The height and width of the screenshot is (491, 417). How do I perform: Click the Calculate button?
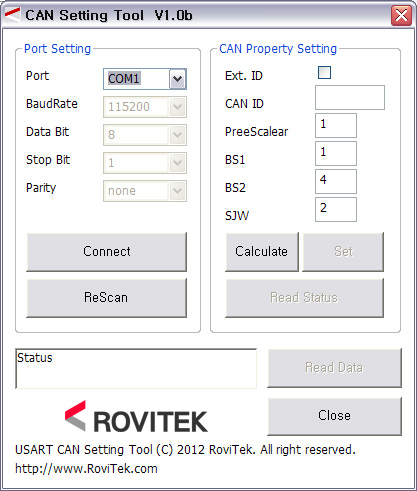262,252
